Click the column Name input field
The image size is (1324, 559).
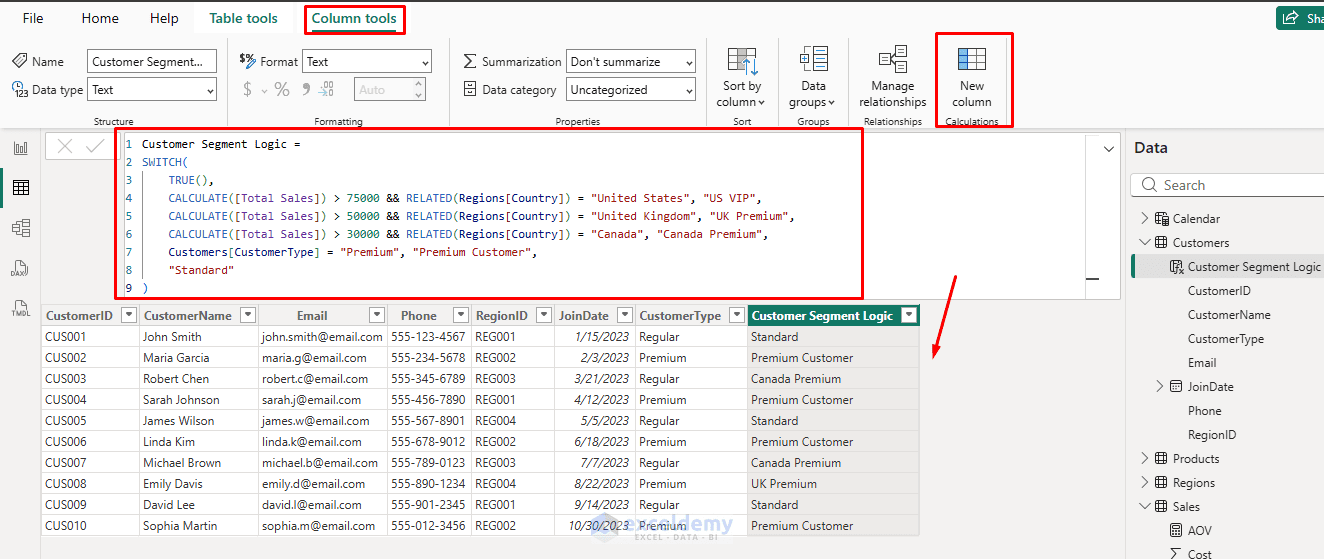pos(152,62)
